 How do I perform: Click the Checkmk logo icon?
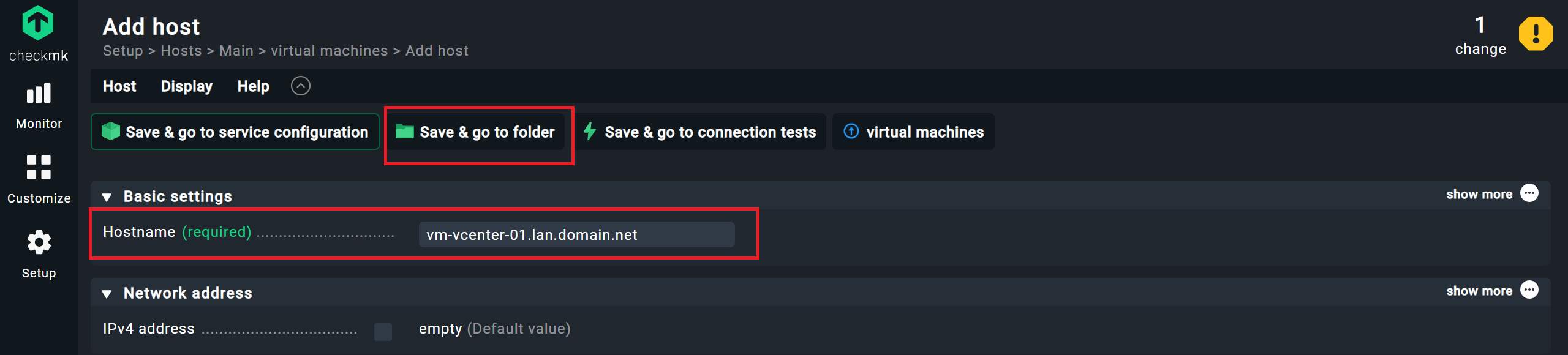coord(38,23)
